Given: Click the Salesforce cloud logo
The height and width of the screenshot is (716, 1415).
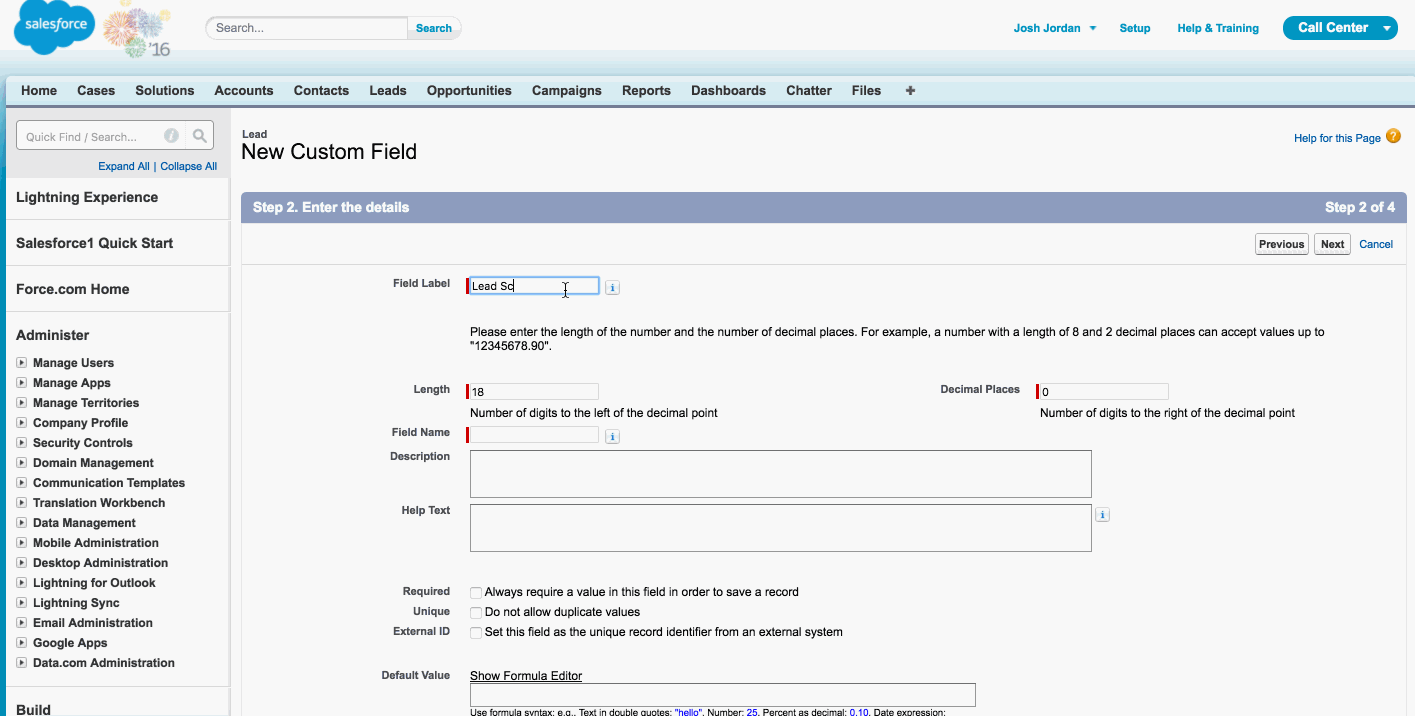Looking at the screenshot, I should pos(53,29).
